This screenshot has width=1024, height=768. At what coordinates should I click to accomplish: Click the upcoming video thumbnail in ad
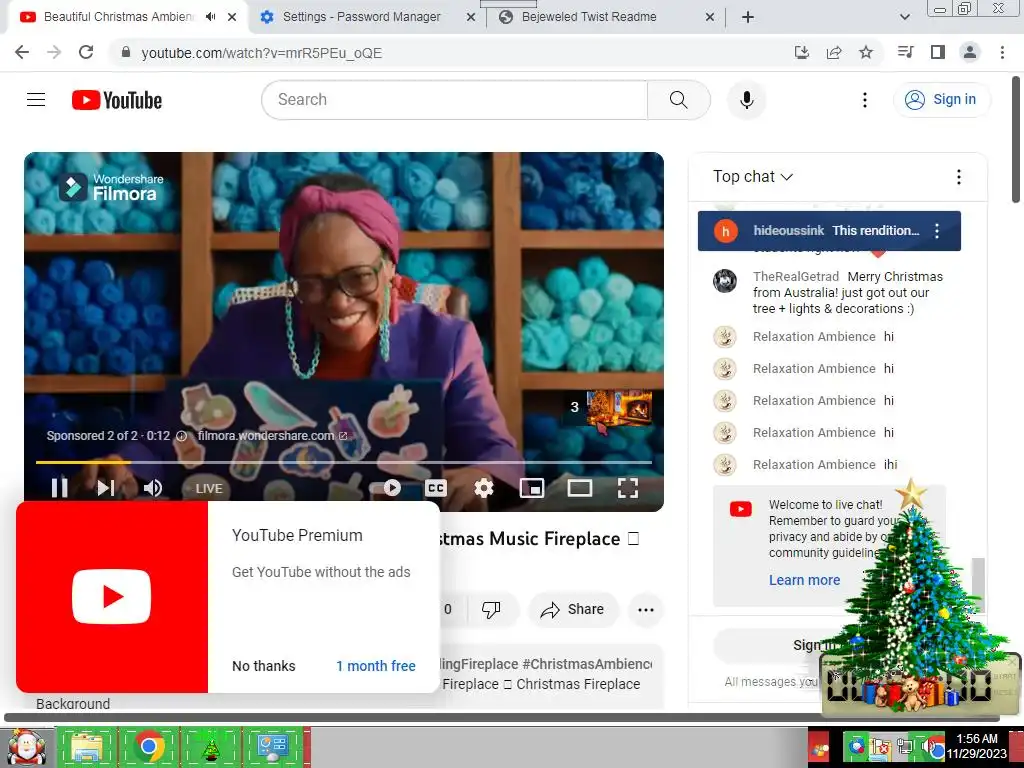tap(619, 408)
